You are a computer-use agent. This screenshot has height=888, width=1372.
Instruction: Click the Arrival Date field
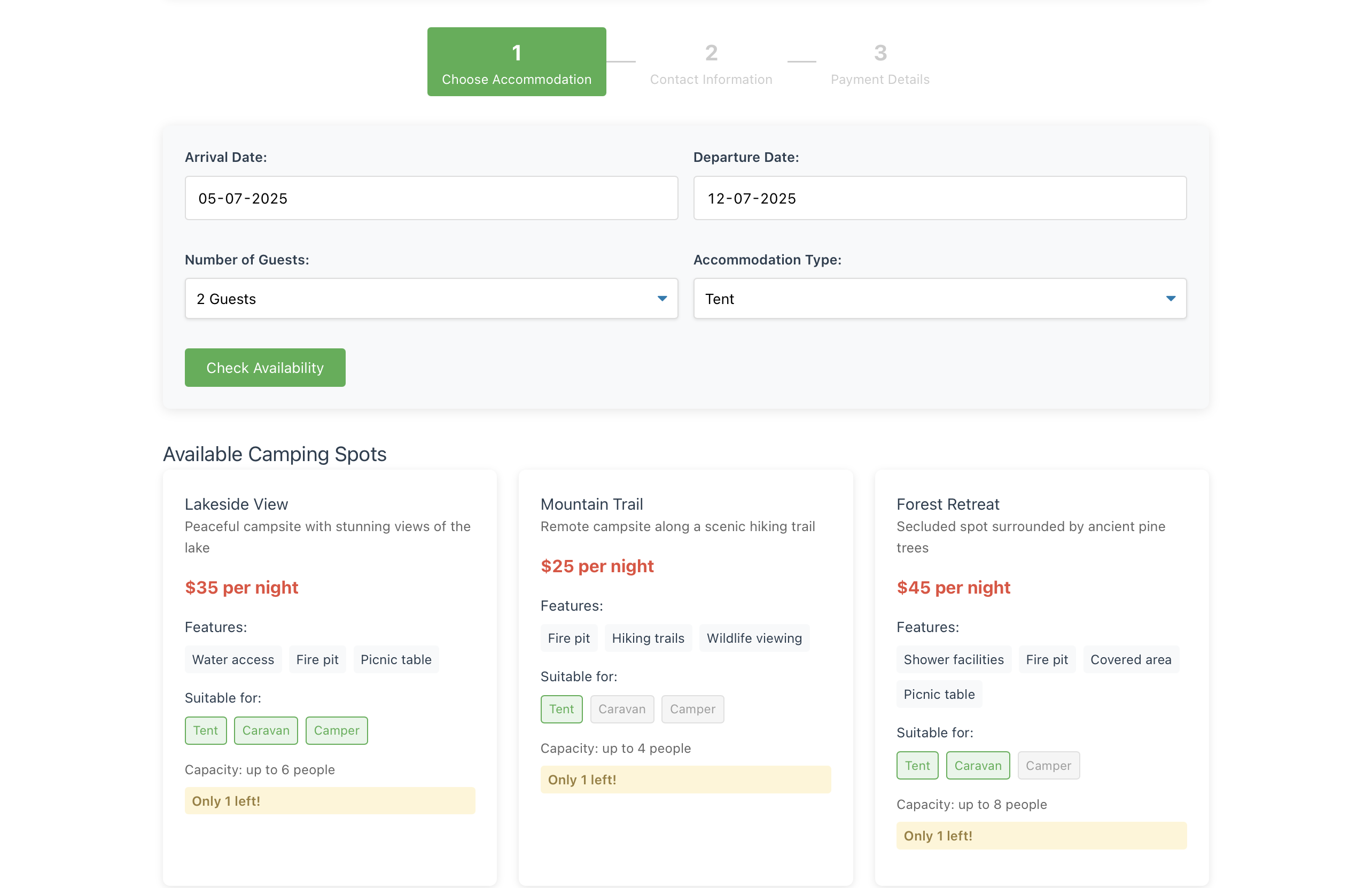(431, 198)
